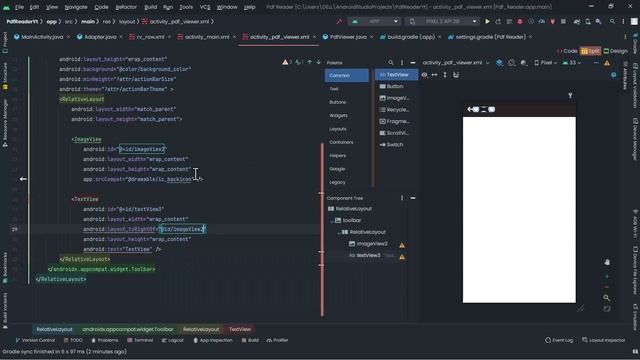This screenshot has width=640, height=360.
Task: Zoom in design preview with plus icon
Action: pyautogui.click(x=607, y=276)
